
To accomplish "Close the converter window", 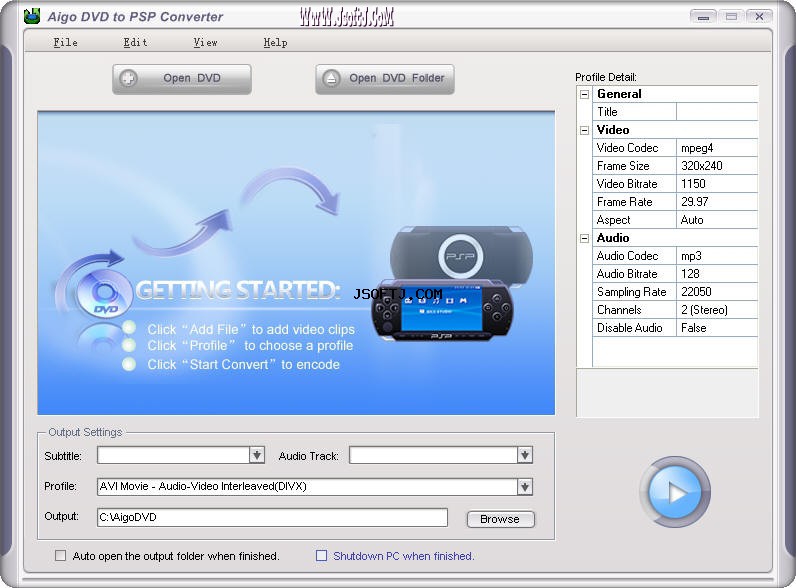I will tap(759, 17).
